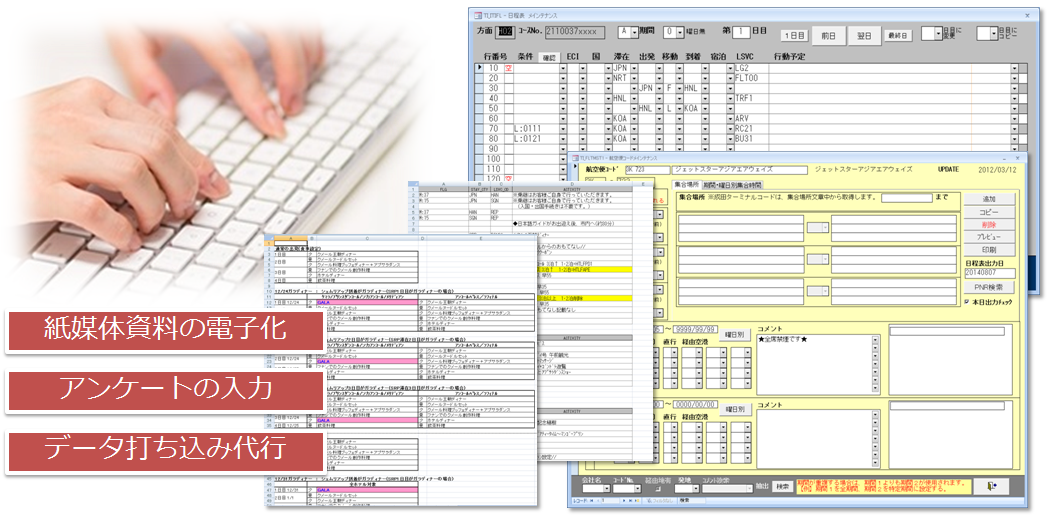Click the date field 0000/00/00
The width and height of the screenshot is (1049, 521).
[x=698, y=405]
